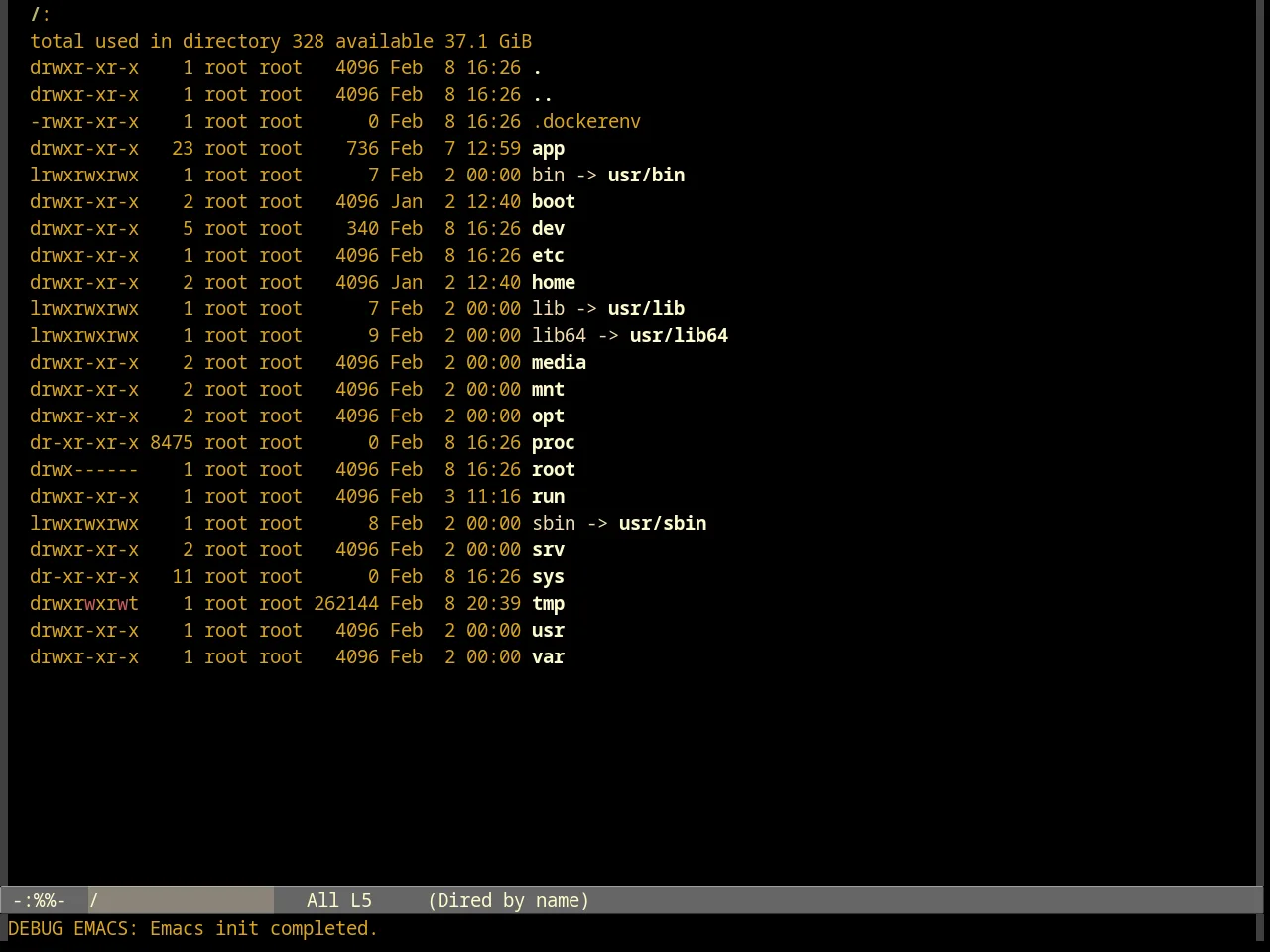Screen dimensions: 1270x952
Task: Click the '-:%%-' mode line status indicator
Action: pos(39,900)
